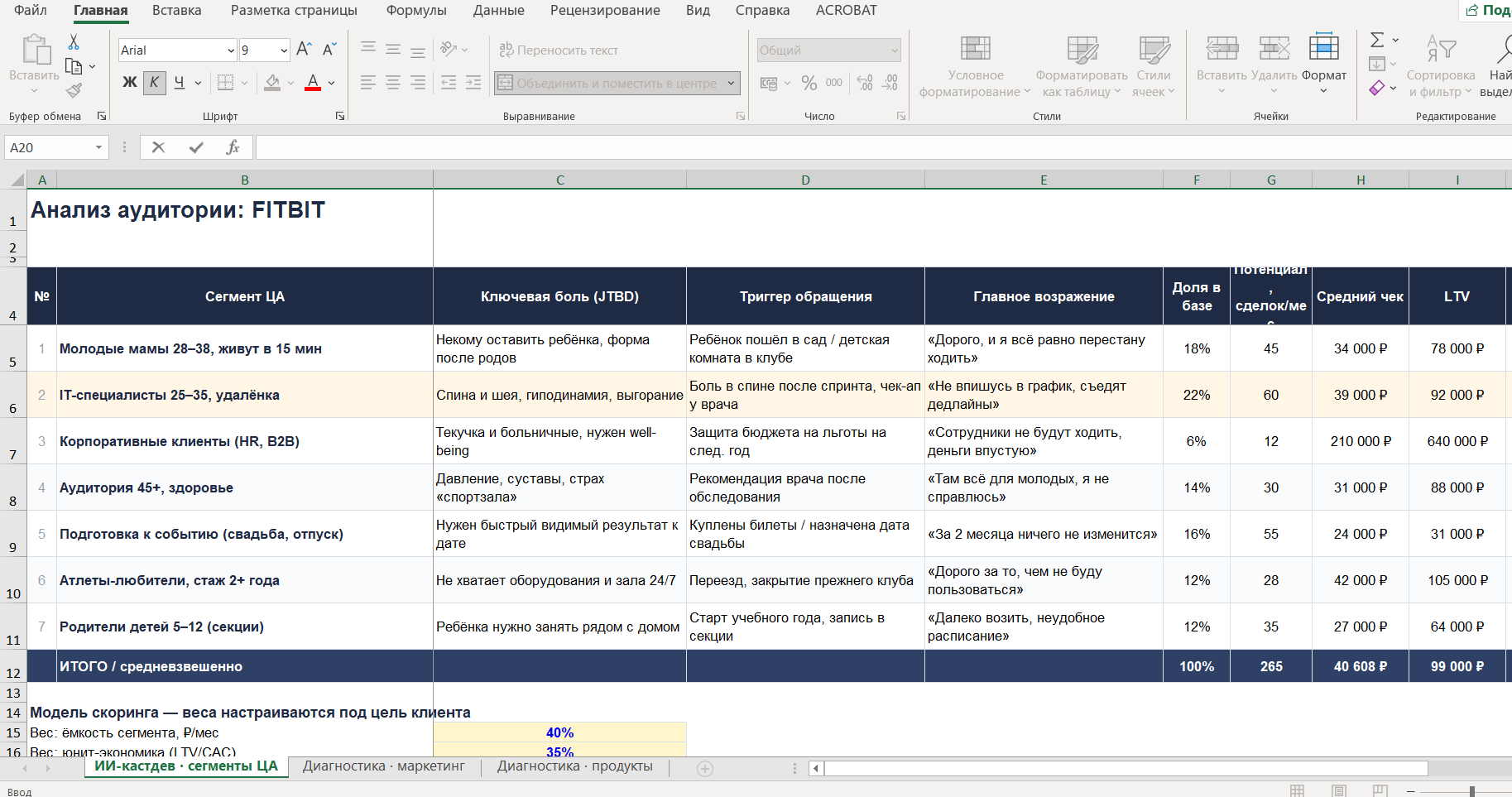Image resolution: width=1512 pixels, height=797 pixels.
Task: Click the Copy icon in the clipboard group
Action: (x=74, y=66)
